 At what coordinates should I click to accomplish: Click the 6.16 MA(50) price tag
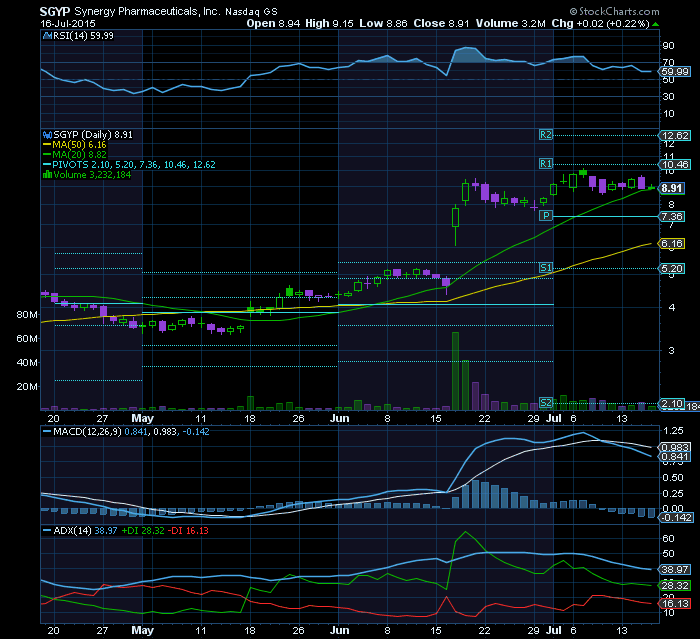click(x=672, y=244)
